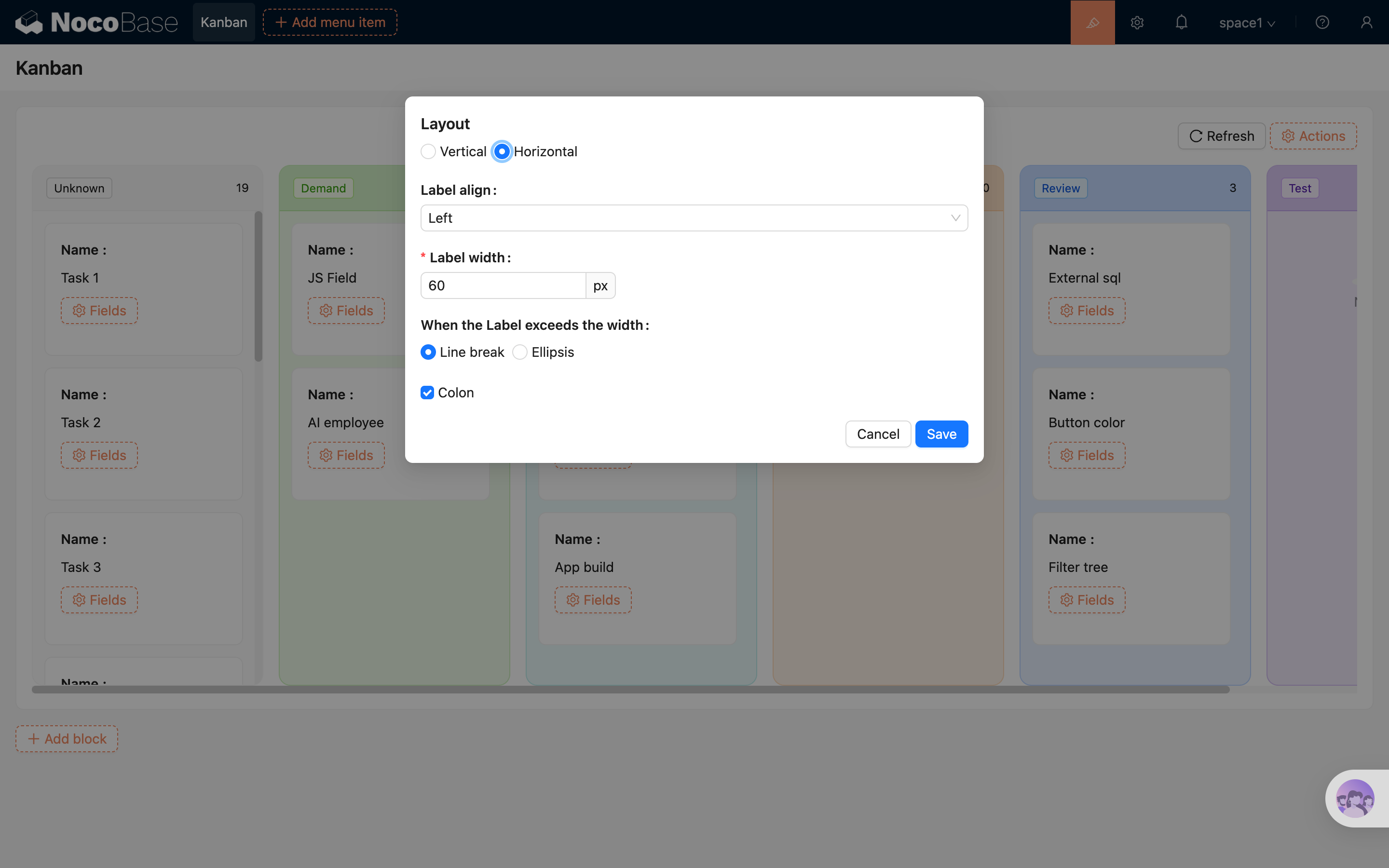
Task: Open the settings gear in top bar
Action: point(1137,22)
